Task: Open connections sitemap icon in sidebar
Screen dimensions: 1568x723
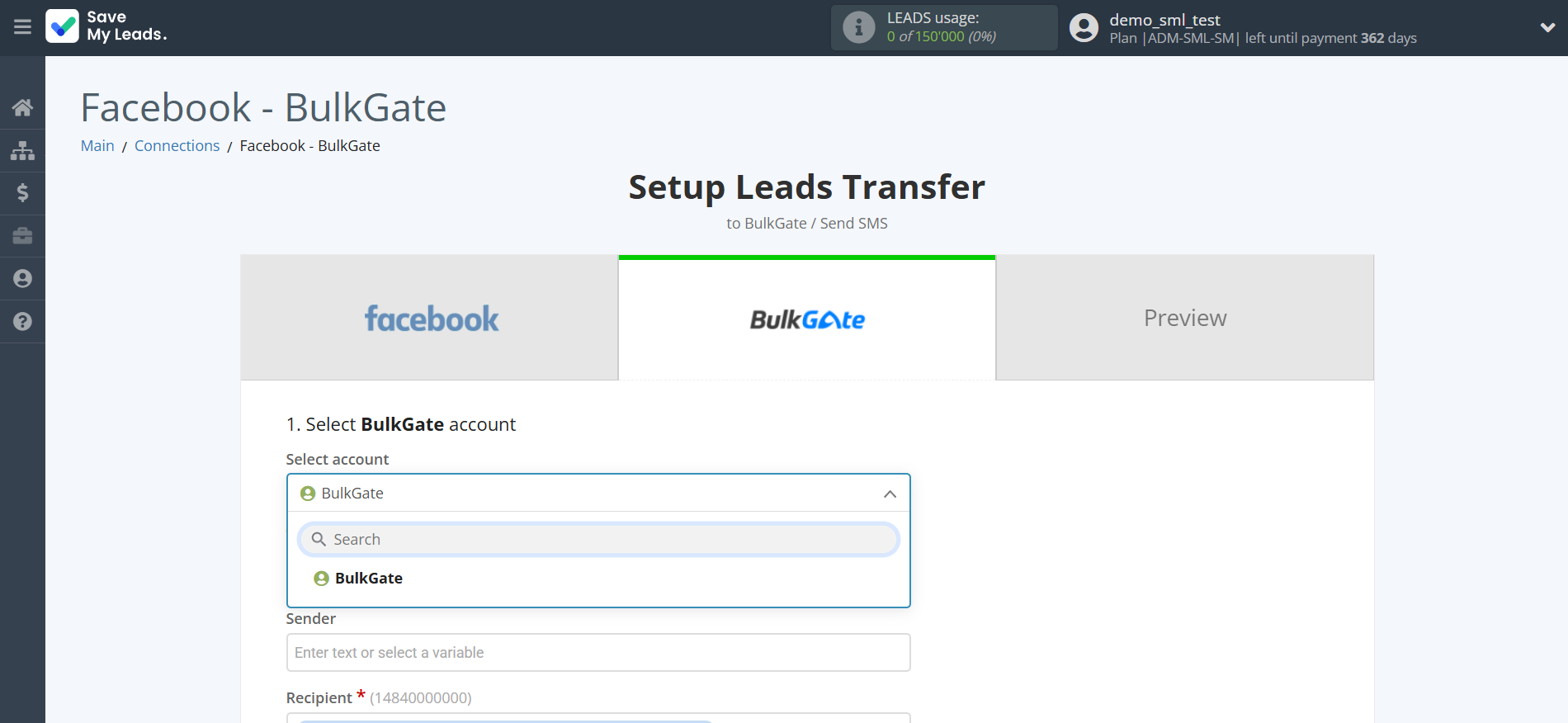Action: point(22,150)
